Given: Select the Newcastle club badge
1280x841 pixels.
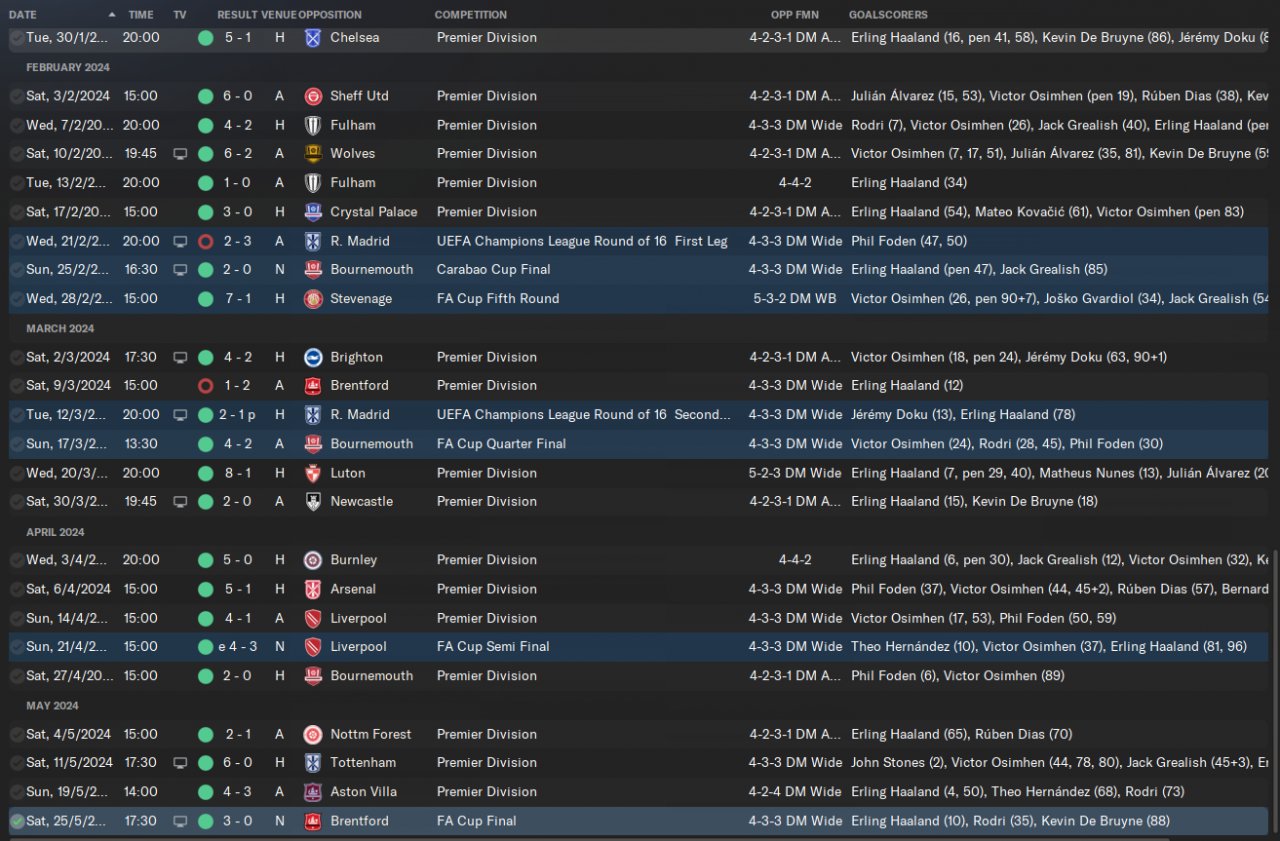Looking at the screenshot, I should pyautogui.click(x=313, y=502).
